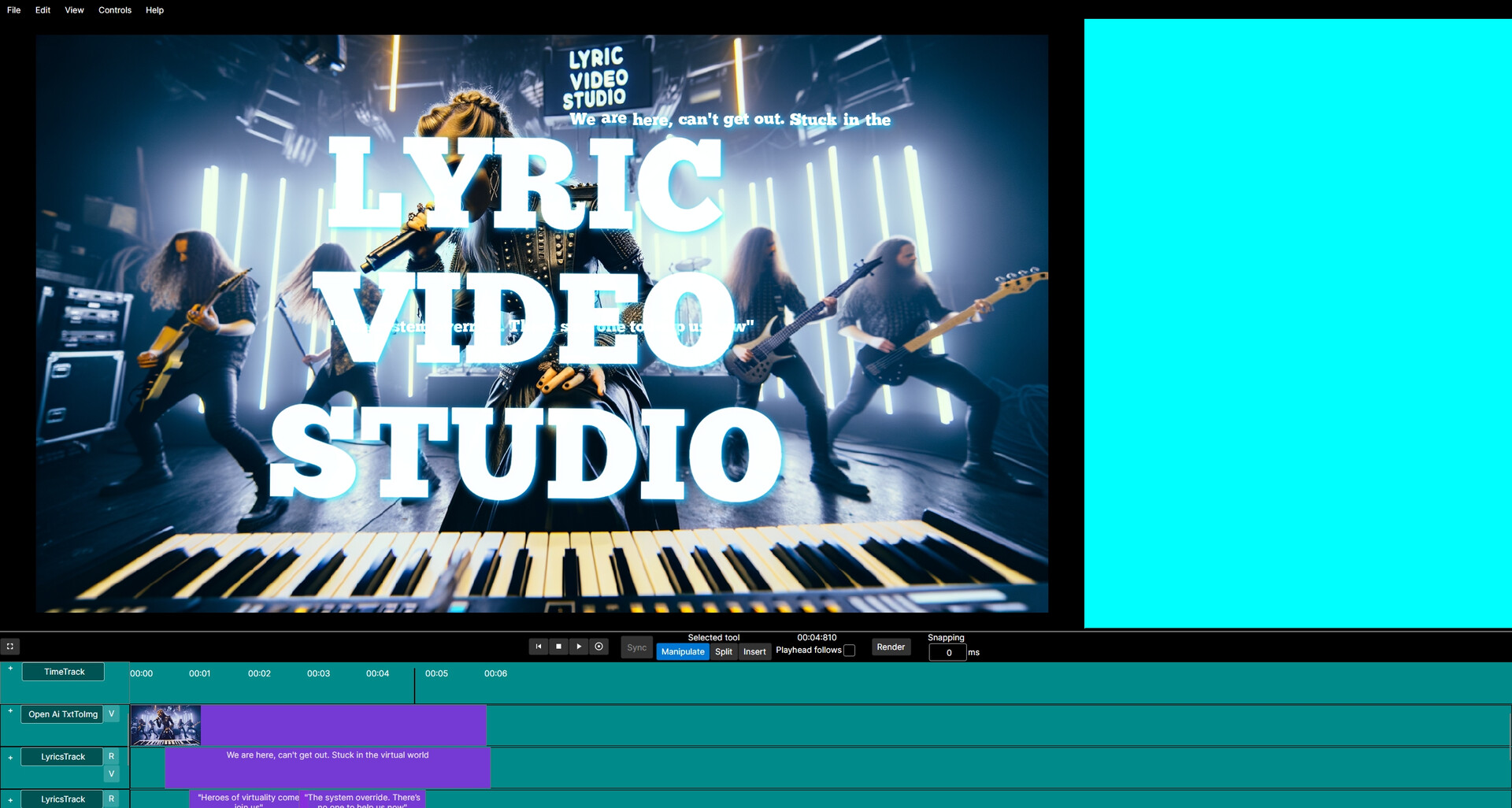Click the Snapping ms value field
The height and width of the screenshot is (808, 1512).
click(x=948, y=652)
